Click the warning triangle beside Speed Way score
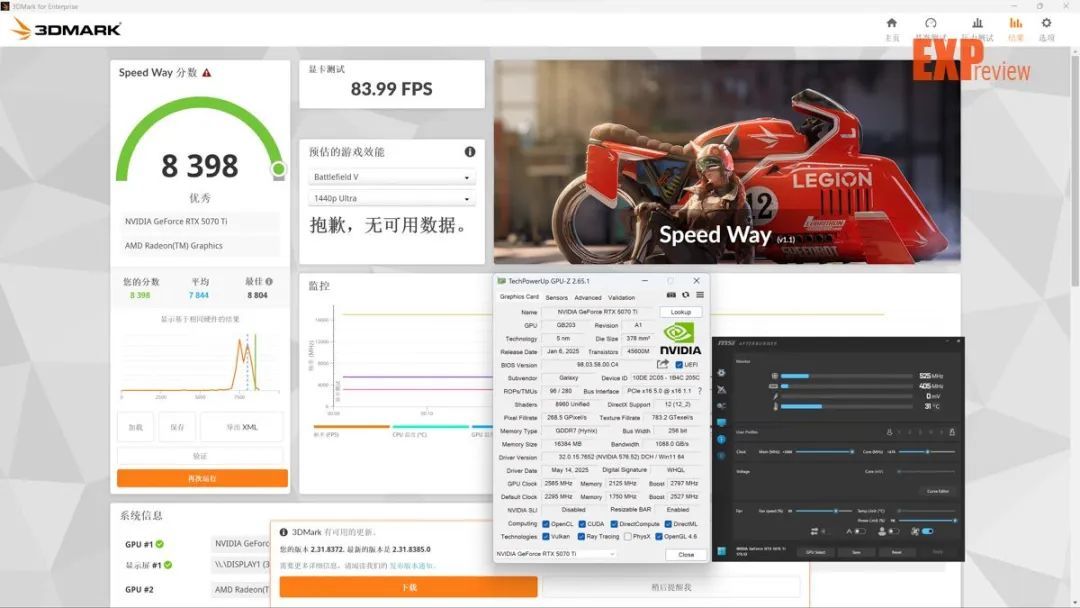This screenshot has width=1080, height=608. [x=207, y=72]
